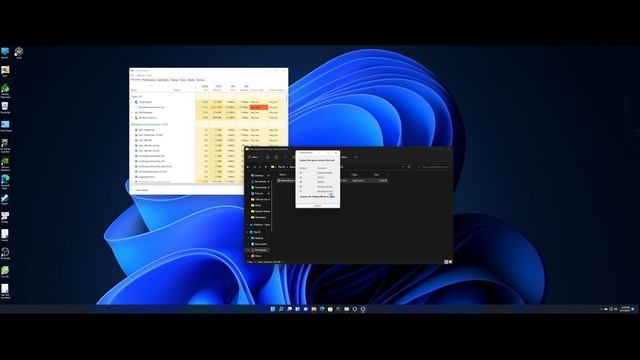
Task: Go back in File Explorer navigation
Action: click(248, 167)
